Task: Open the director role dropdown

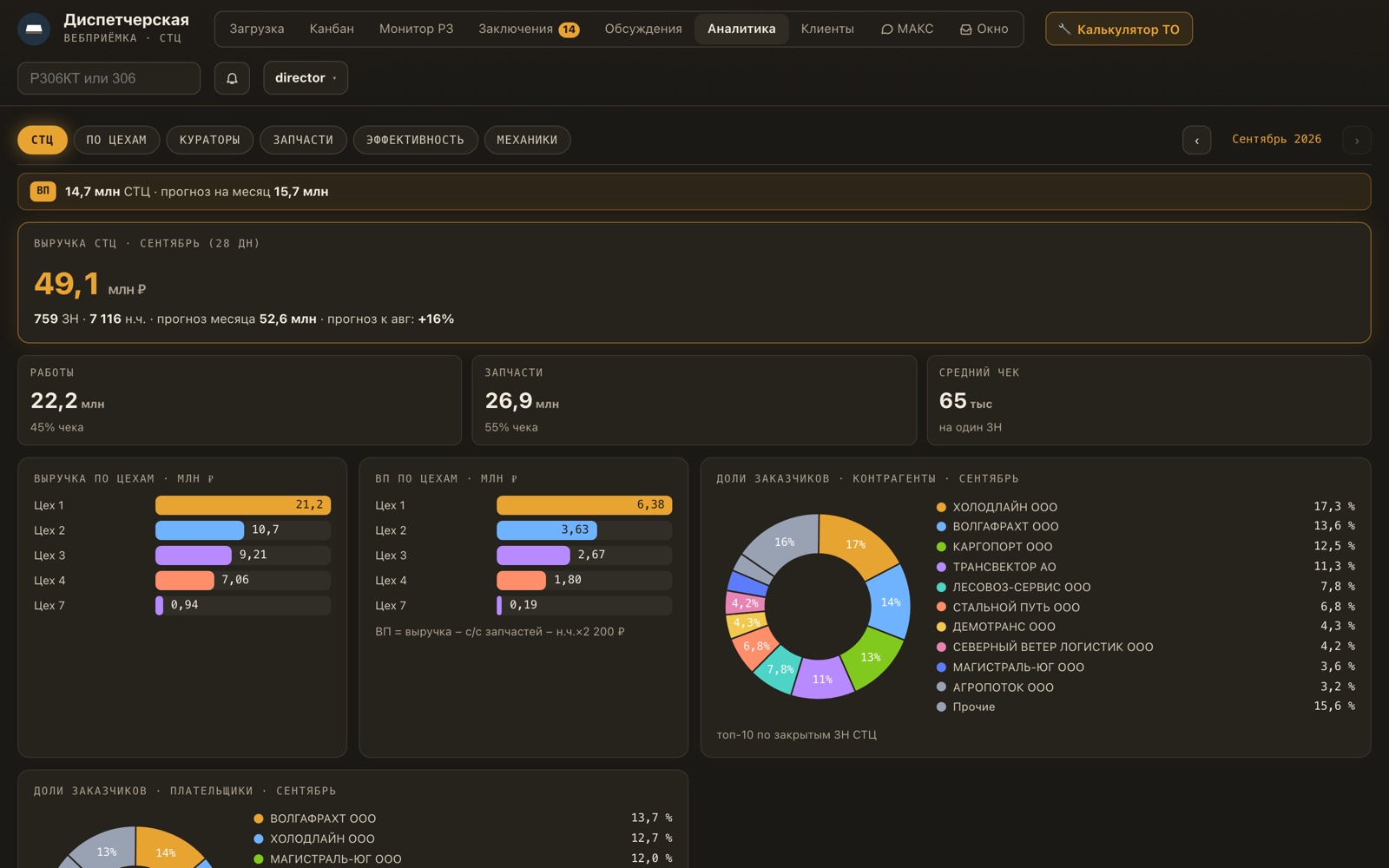Action: tap(306, 78)
